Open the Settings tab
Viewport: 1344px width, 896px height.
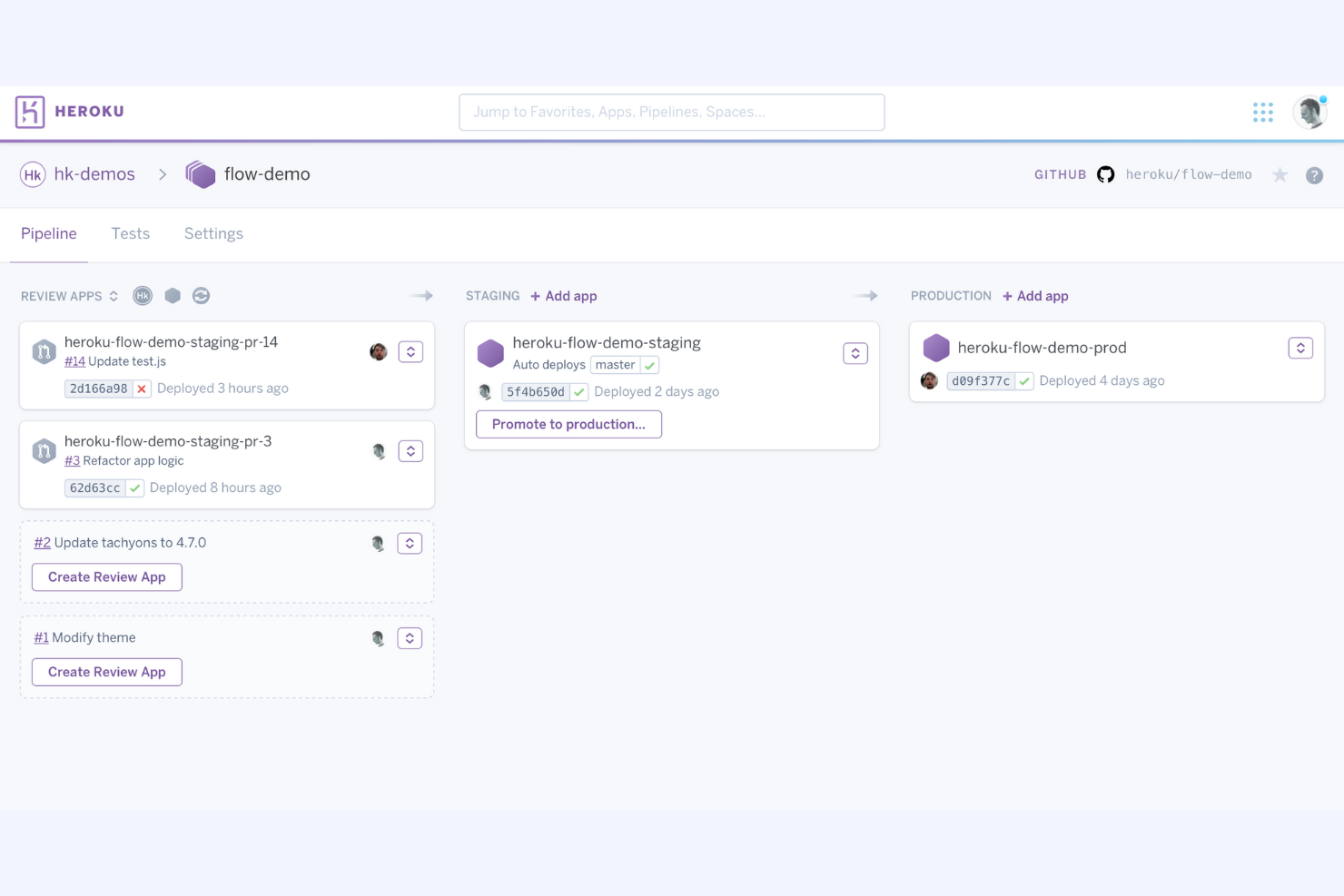(212, 233)
